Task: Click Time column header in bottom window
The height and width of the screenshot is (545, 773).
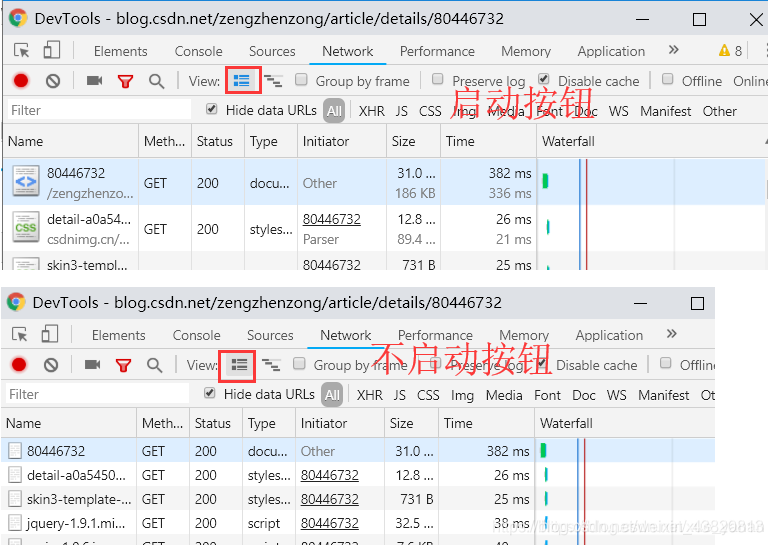Action: pyautogui.click(x=486, y=423)
